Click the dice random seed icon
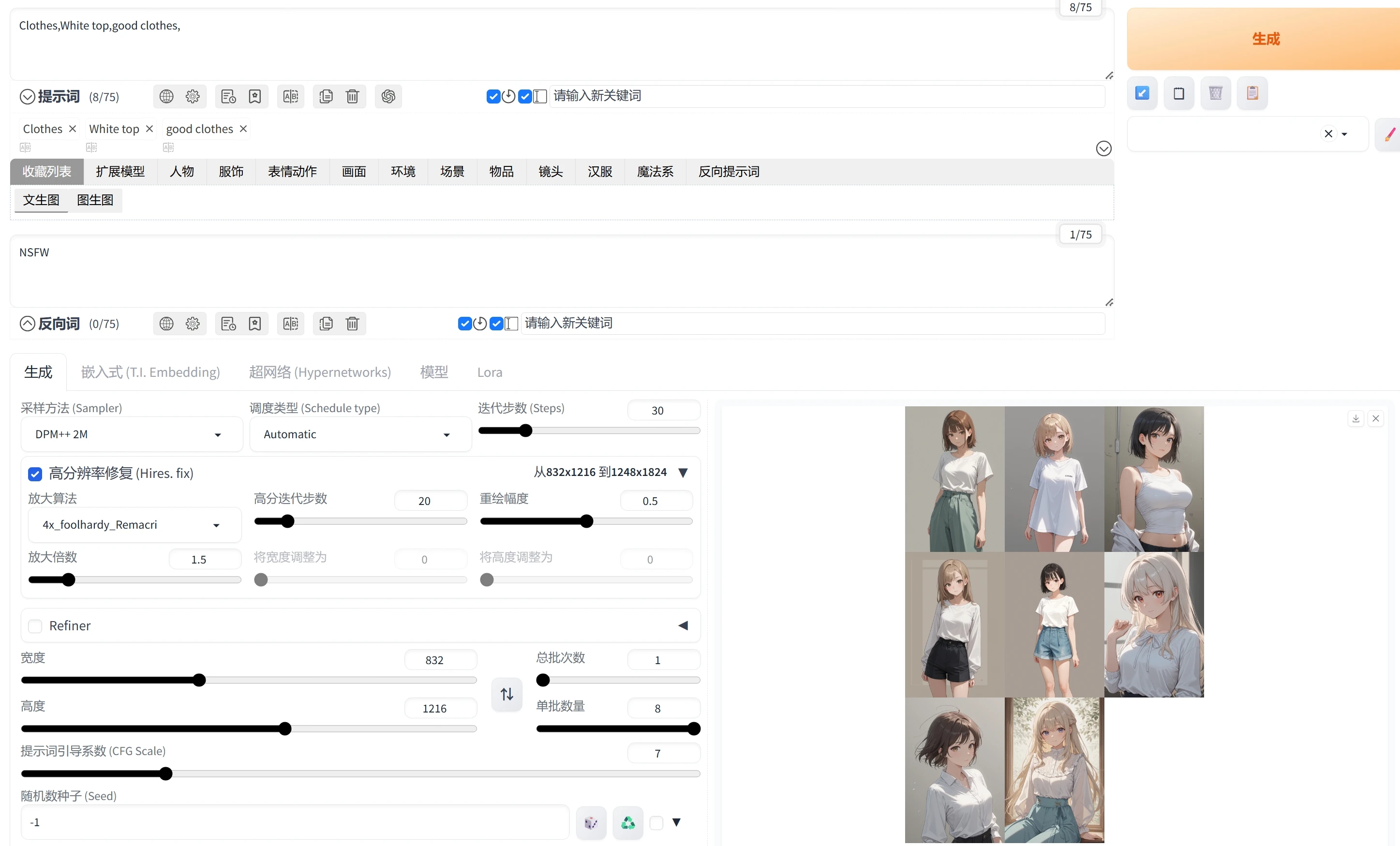 click(x=591, y=822)
